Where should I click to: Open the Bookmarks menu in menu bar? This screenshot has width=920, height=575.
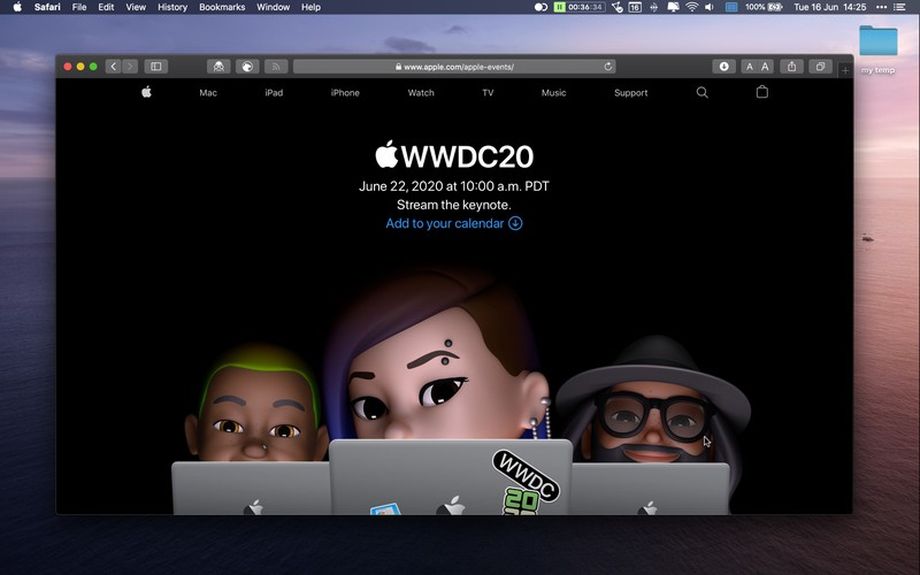(222, 7)
